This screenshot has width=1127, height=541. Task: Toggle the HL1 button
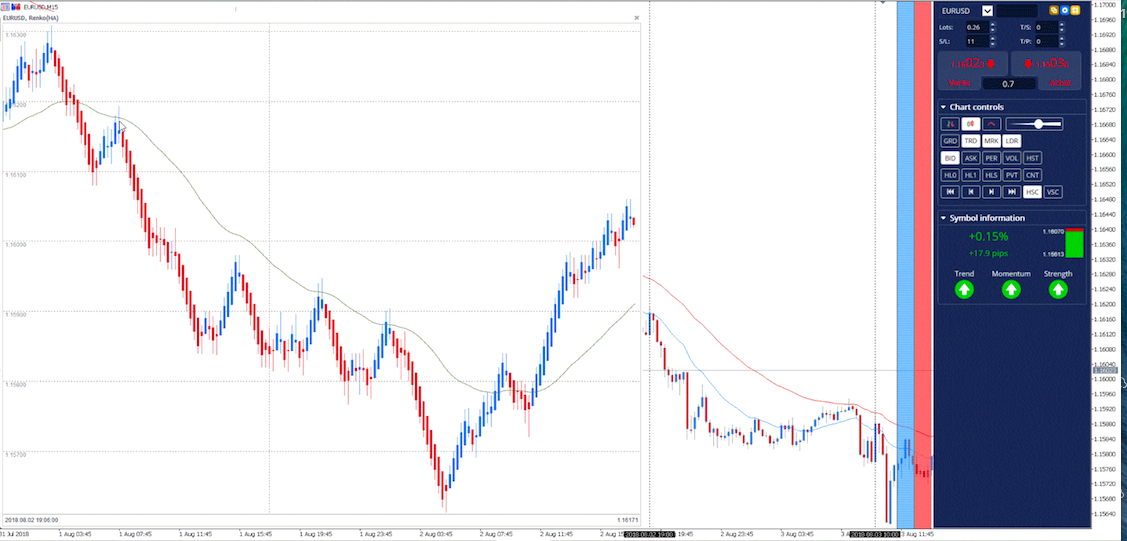pyautogui.click(x=971, y=175)
